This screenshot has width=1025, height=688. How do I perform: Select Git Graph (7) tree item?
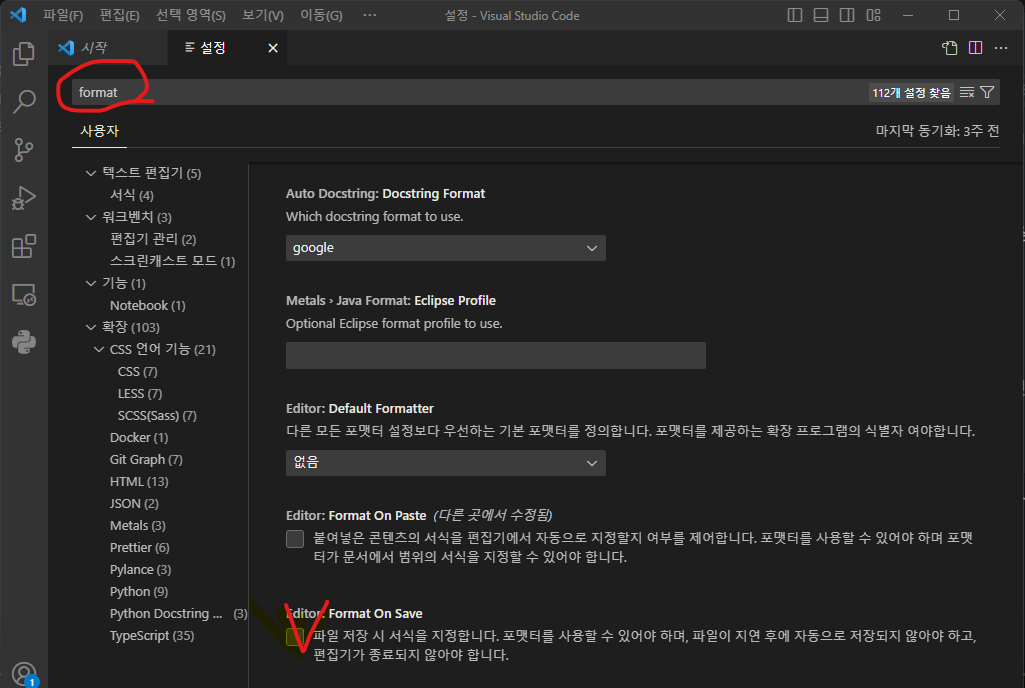tap(146, 460)
